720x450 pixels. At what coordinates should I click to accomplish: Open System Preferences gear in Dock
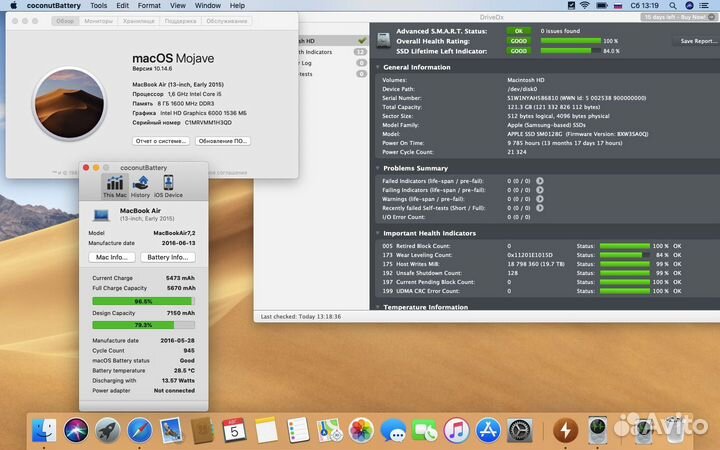[x=520, y=430]
